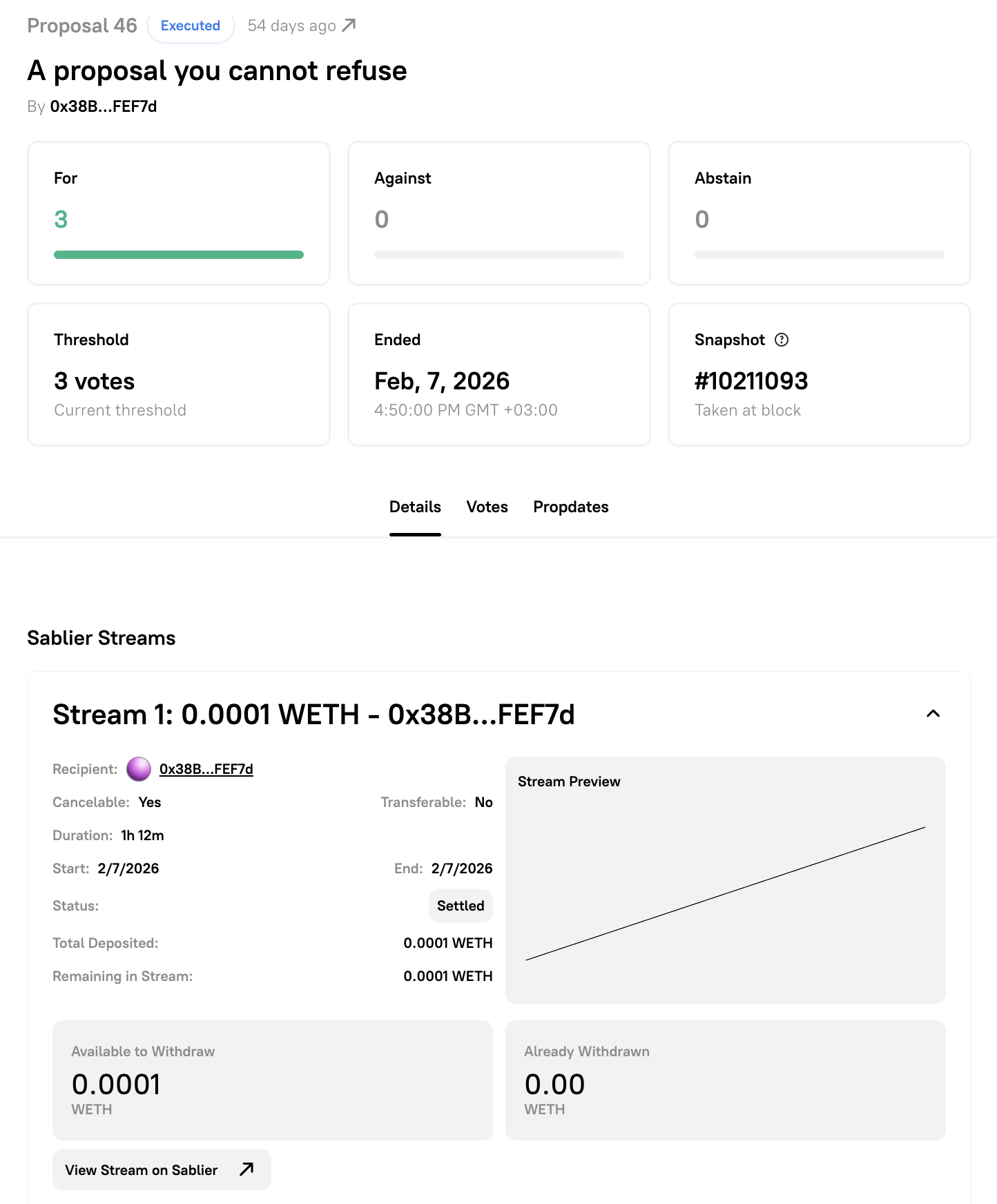
Task: Open recipient address 0x38B...FEF7d link
Action: (x=206, y=769)
